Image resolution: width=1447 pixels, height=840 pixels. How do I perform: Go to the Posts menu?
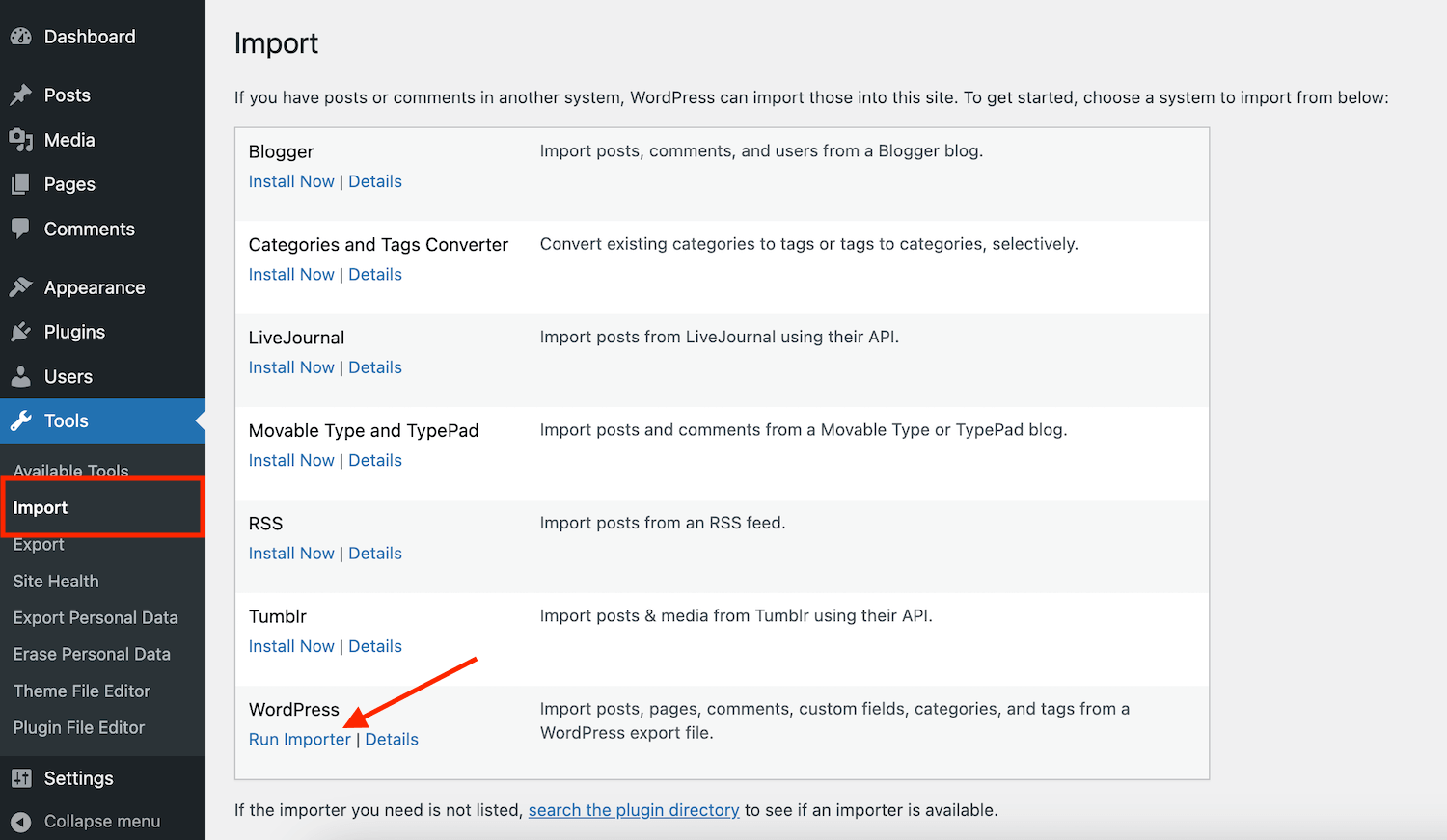click(67, 95)
